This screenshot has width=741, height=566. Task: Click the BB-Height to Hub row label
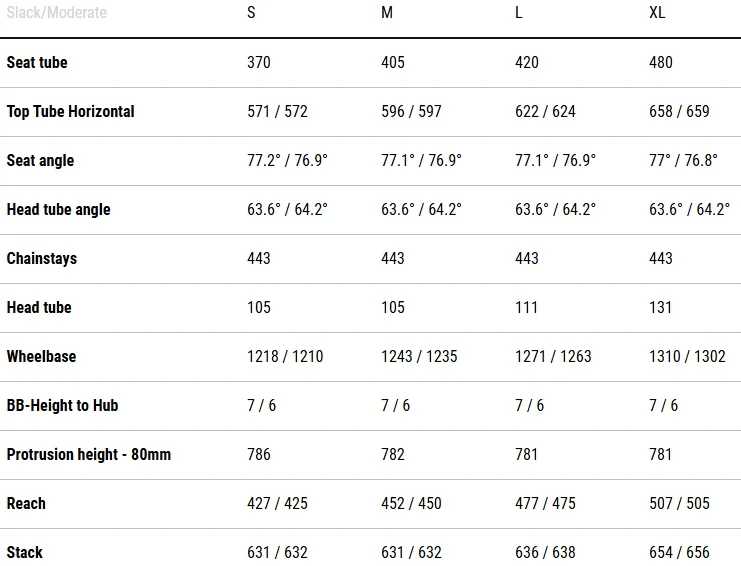point(62,405)
